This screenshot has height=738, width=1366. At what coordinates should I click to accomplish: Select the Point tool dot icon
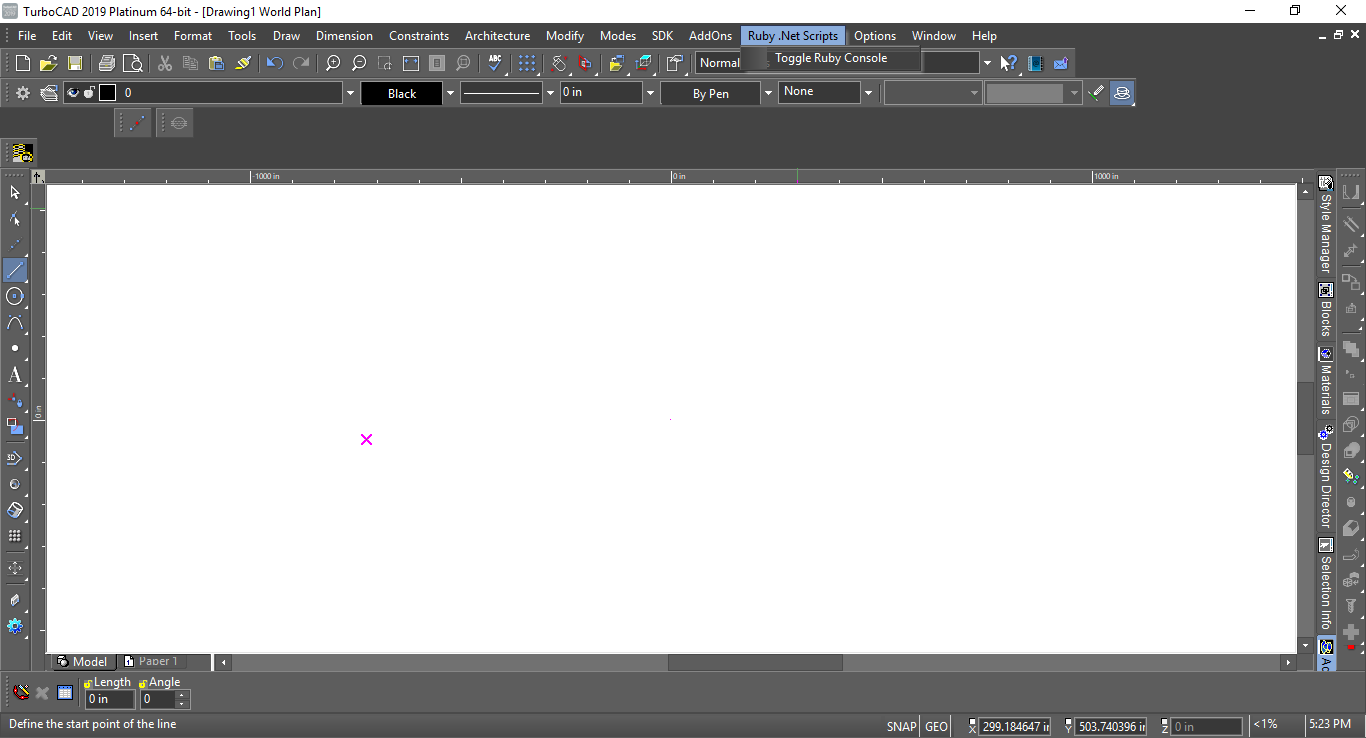pos(15,348)
